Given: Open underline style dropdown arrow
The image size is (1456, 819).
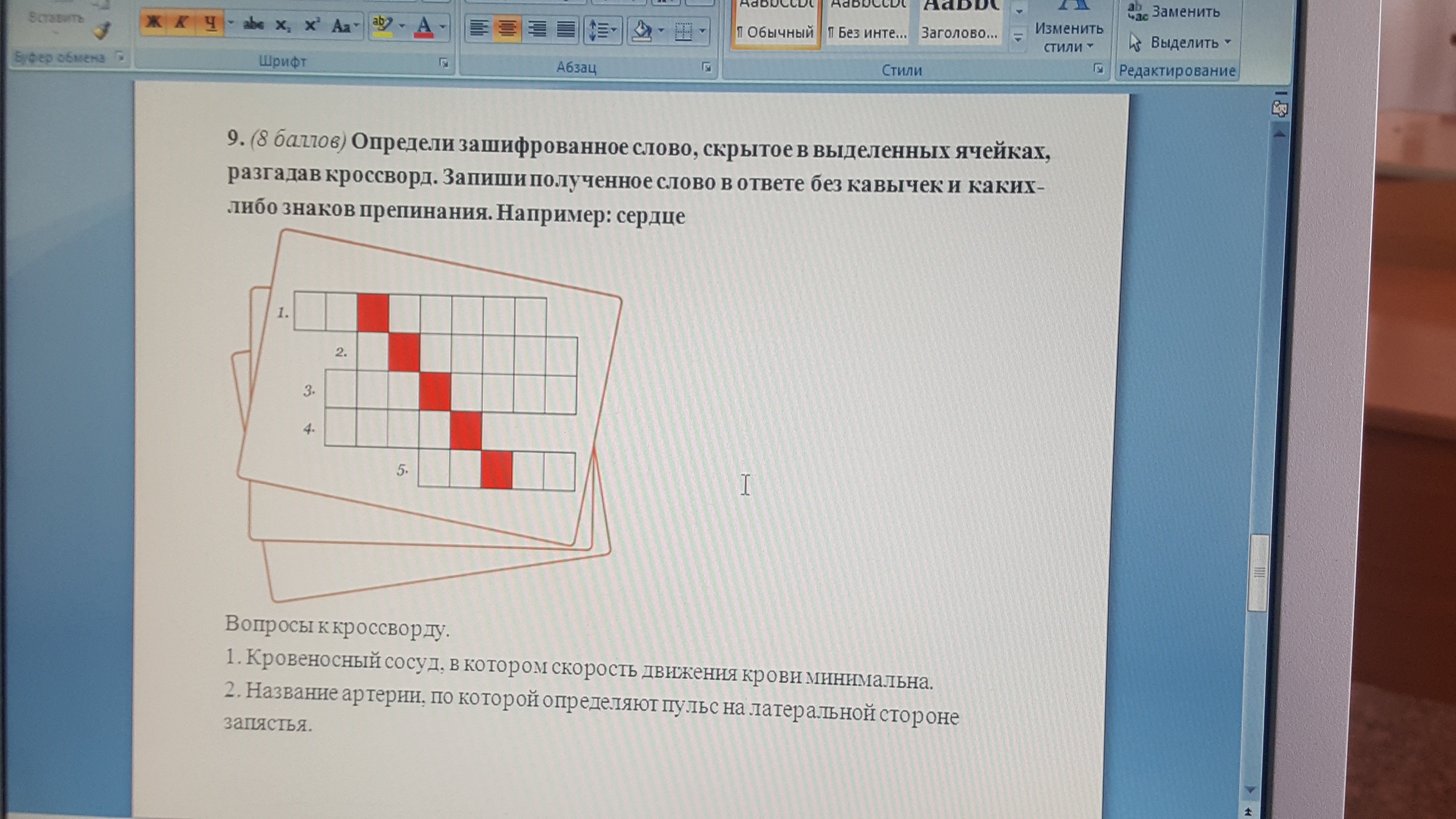Looking at the screenshot, I should click(231, 24).
